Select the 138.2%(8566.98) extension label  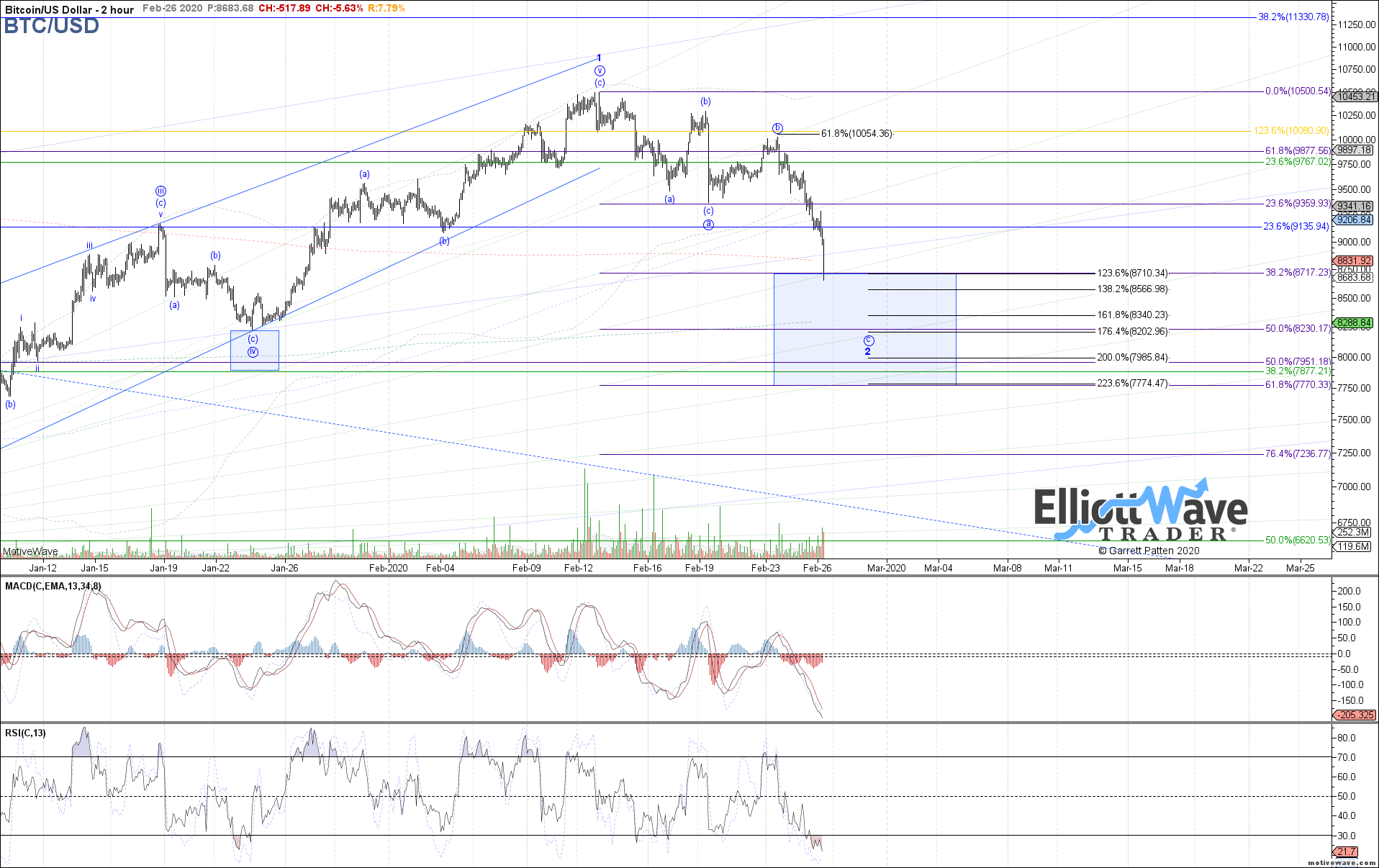tap(1132, 289)
